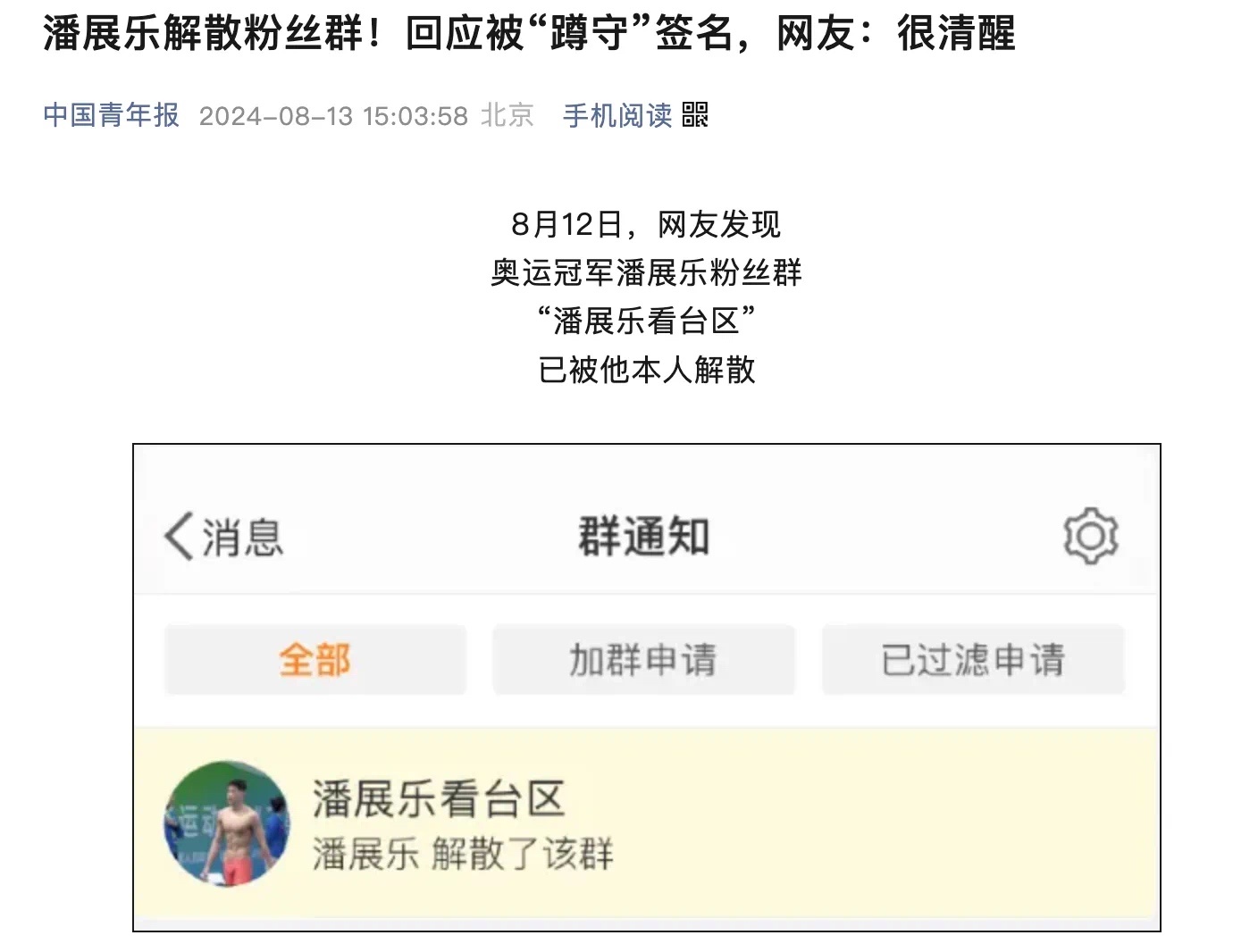Click the 潘展乐看台区 group avatar

(227, 823)
